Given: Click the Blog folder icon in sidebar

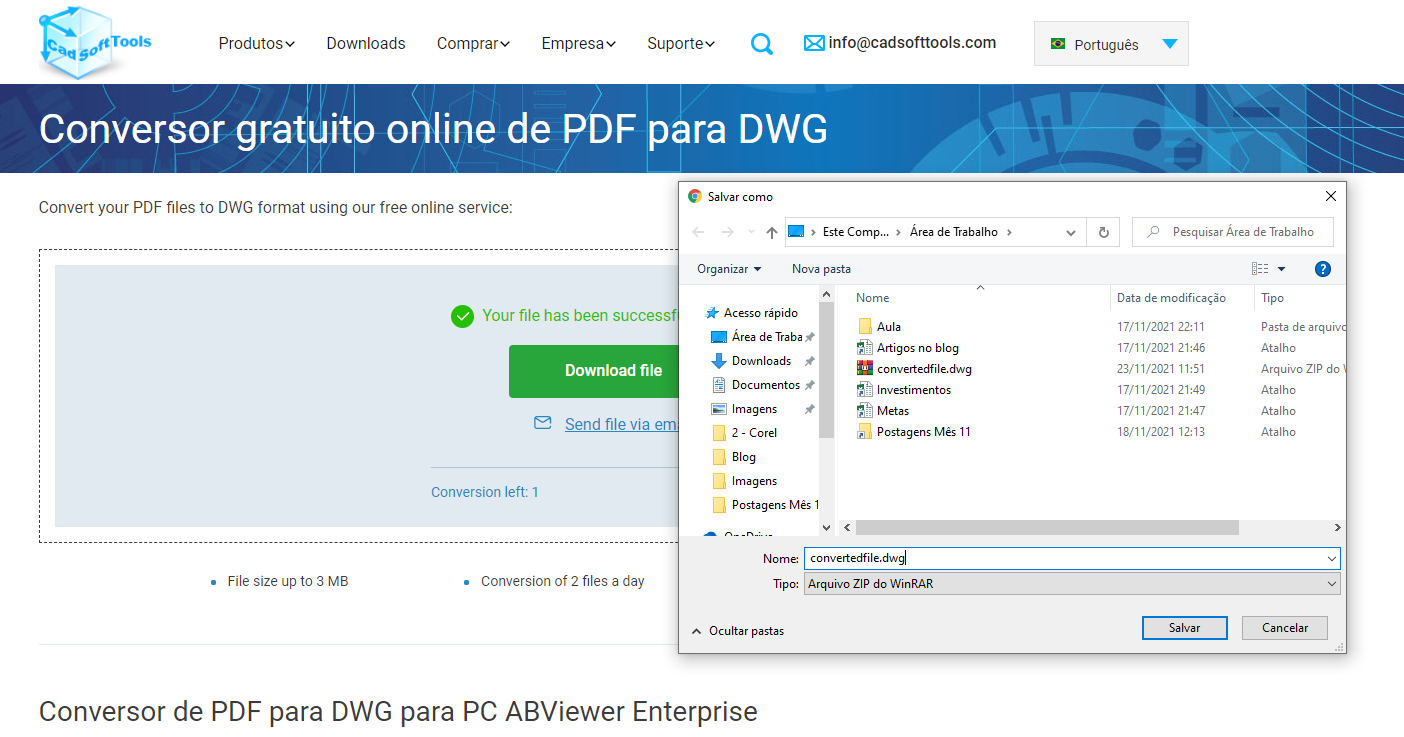Looking at the screenshot, I should [x=719, y=457].
